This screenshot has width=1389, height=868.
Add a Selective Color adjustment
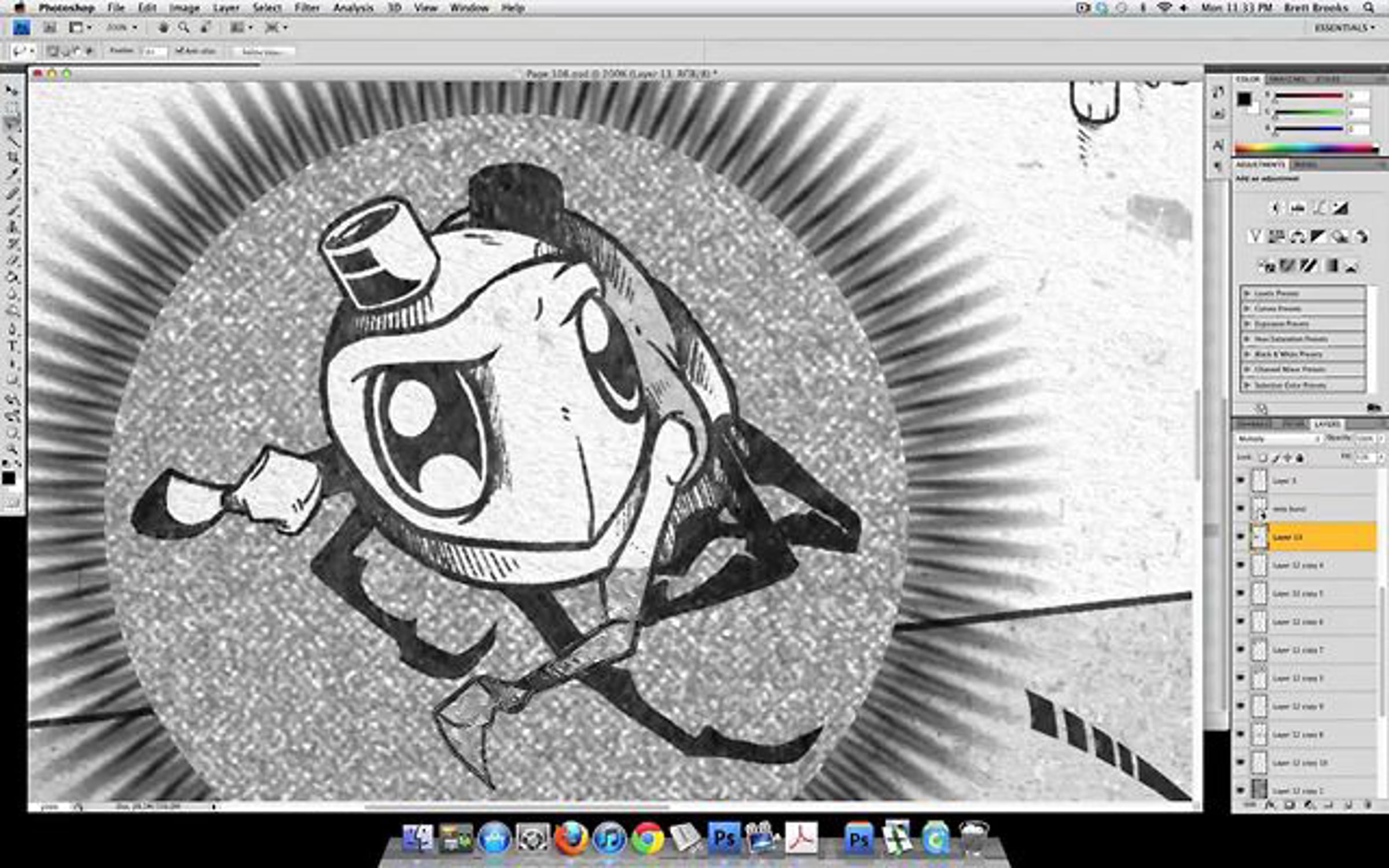point(1351,266)
